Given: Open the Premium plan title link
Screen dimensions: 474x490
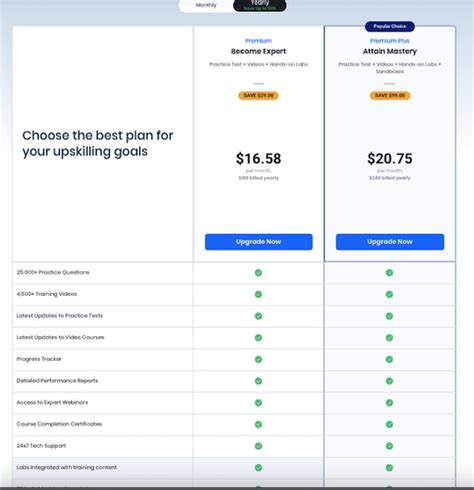Looking at the screenshot, I should [x=258, y=41].
